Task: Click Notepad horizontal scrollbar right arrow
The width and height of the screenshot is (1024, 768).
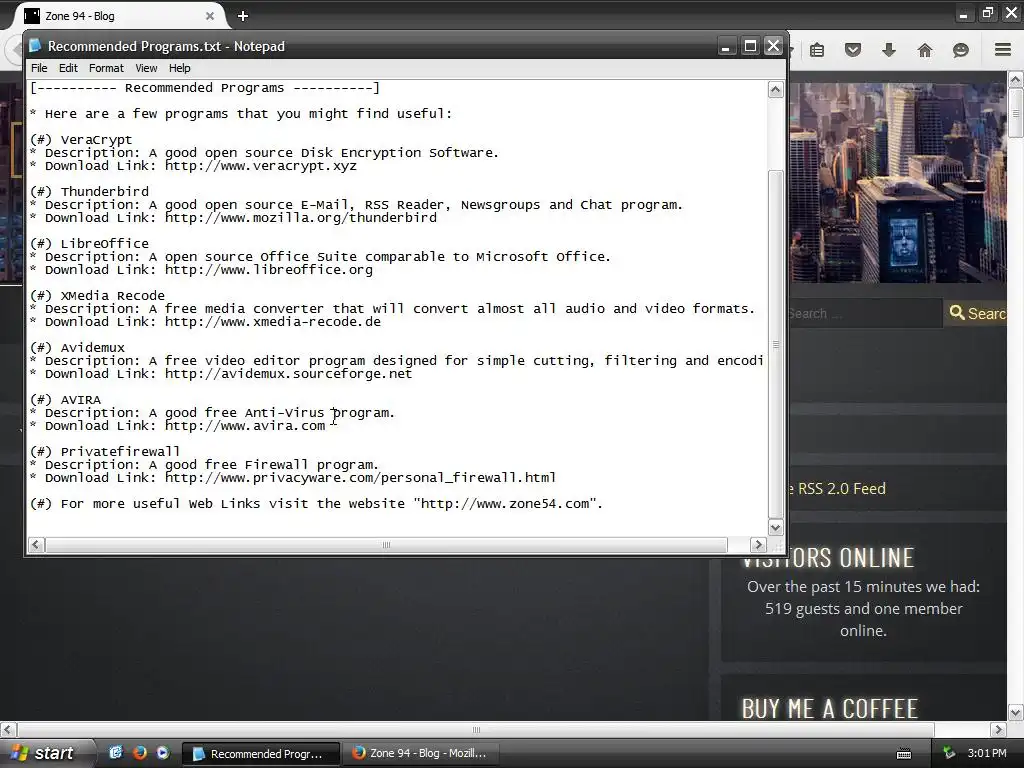Action: 758,545
